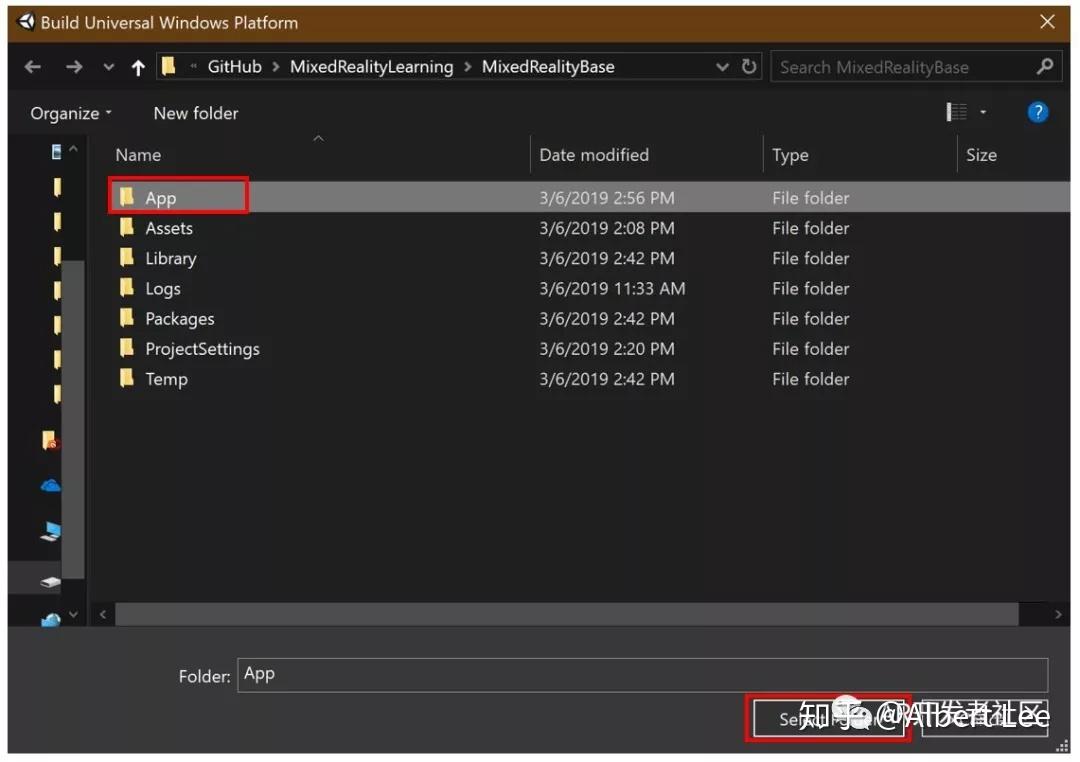Click the horizontal scrollbar right arrow
This screenshot has height=762, width=1080.
(1058, 614)
